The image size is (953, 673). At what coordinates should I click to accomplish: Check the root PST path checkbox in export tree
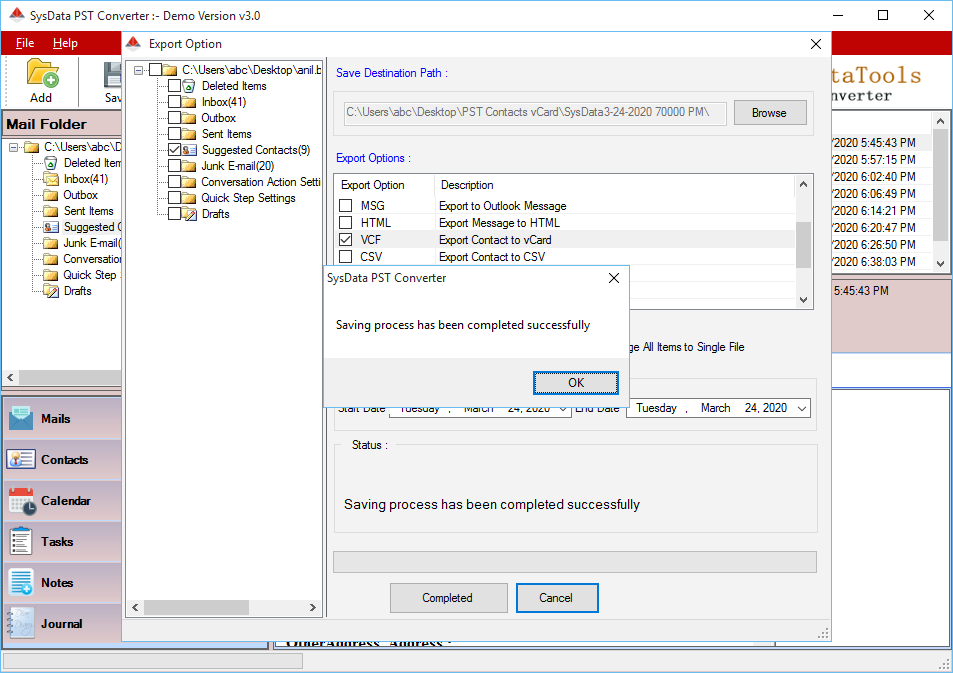pos(155,70)
